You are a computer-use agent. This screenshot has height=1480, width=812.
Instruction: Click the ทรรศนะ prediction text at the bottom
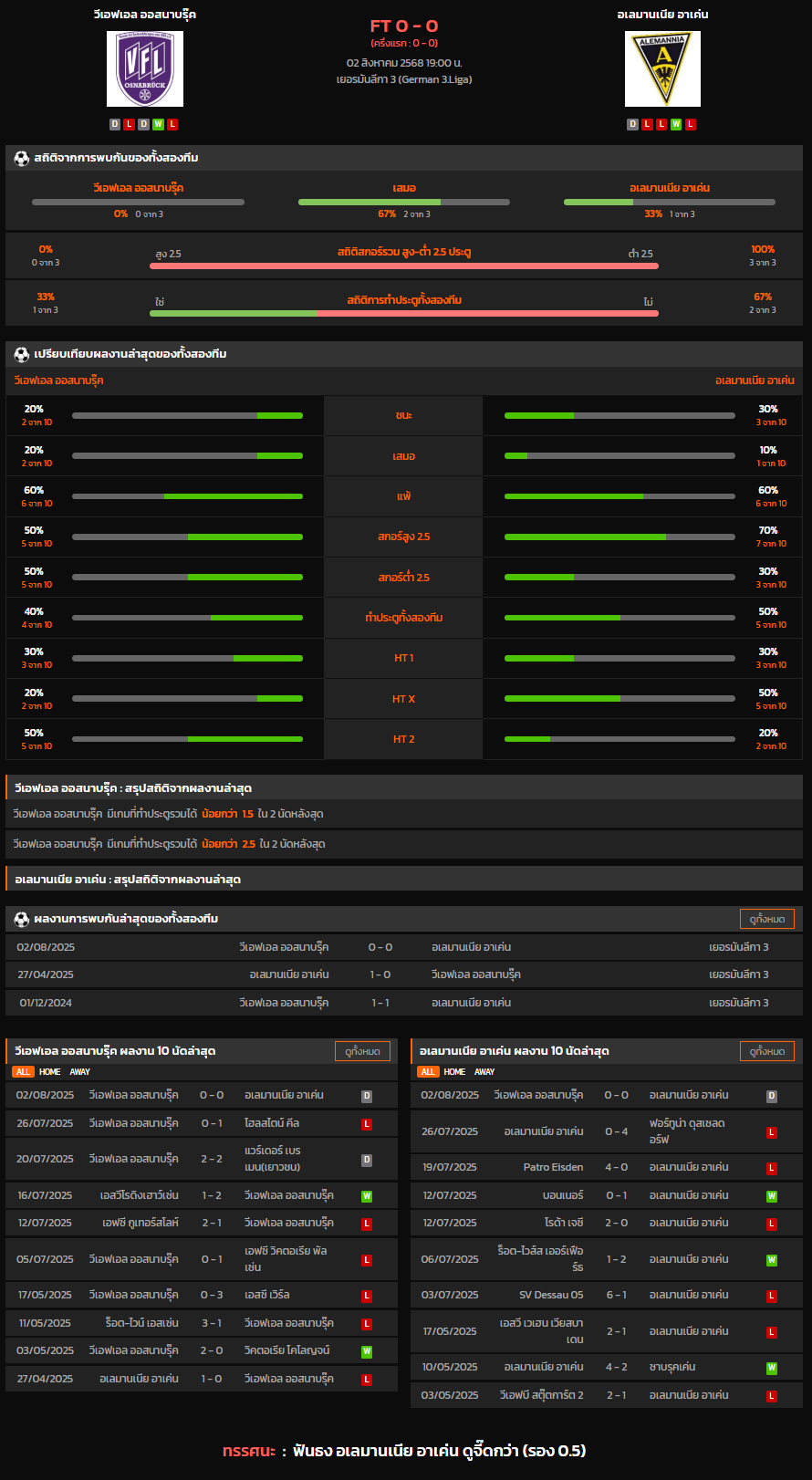click(x=404, y=1451)
